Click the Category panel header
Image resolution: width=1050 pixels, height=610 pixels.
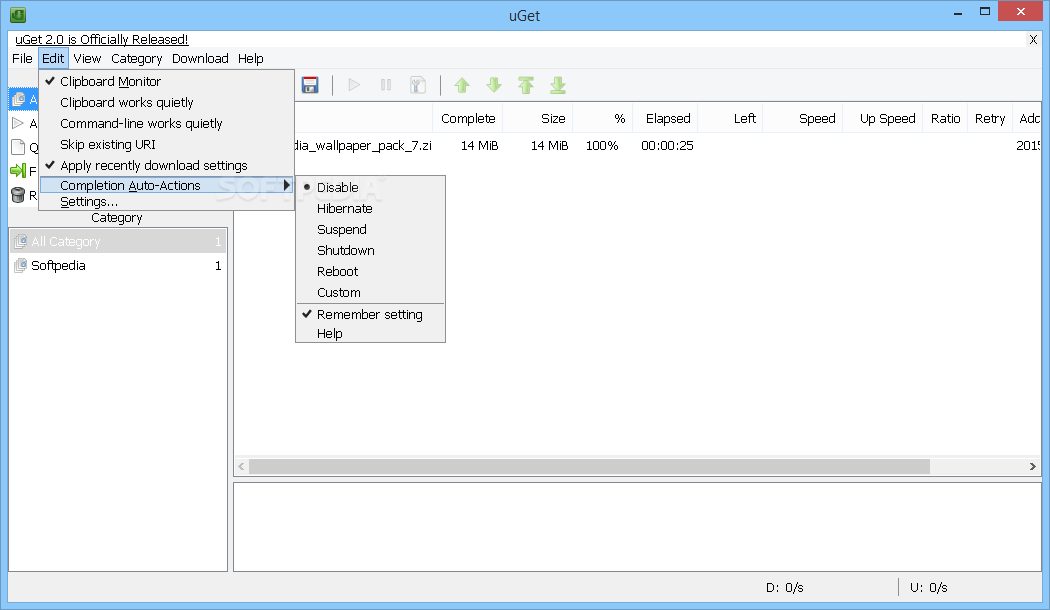[117, 218]
